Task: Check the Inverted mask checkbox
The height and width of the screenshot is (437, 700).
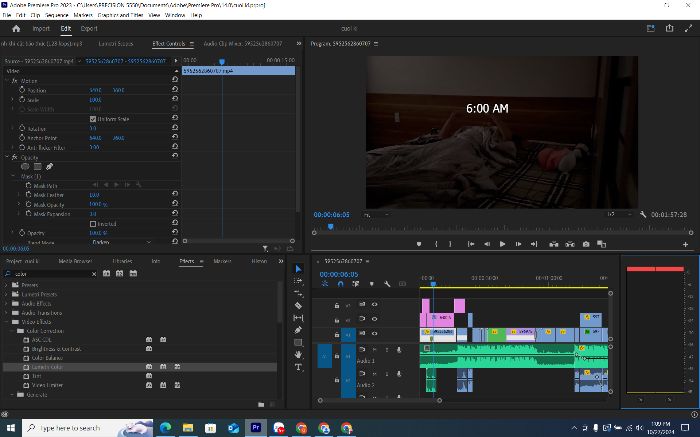Action: point(93,224)
